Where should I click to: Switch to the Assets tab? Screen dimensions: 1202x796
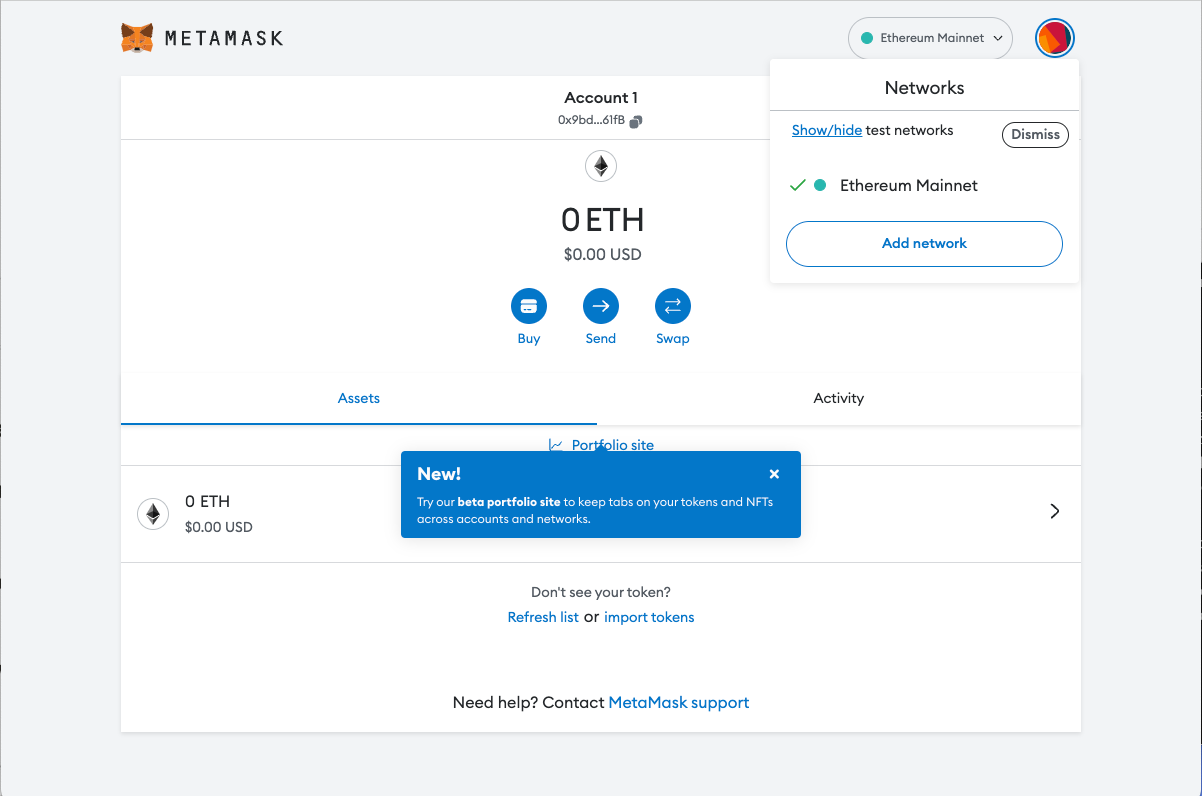coord(359,398)
